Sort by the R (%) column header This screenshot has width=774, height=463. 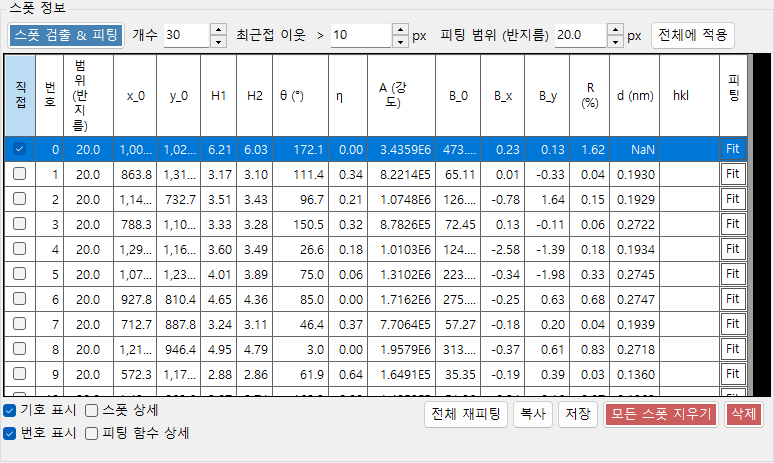(x=590, y=95)
